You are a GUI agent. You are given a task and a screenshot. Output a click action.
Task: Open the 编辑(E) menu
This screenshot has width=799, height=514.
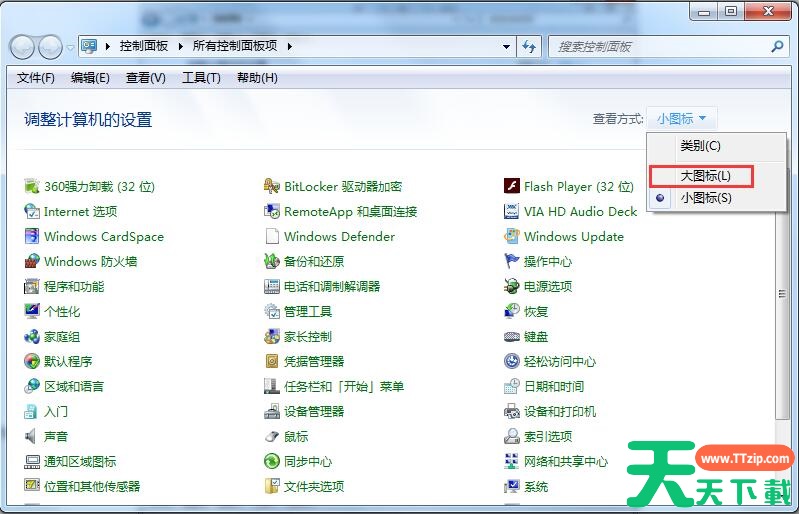coord(90,78)
